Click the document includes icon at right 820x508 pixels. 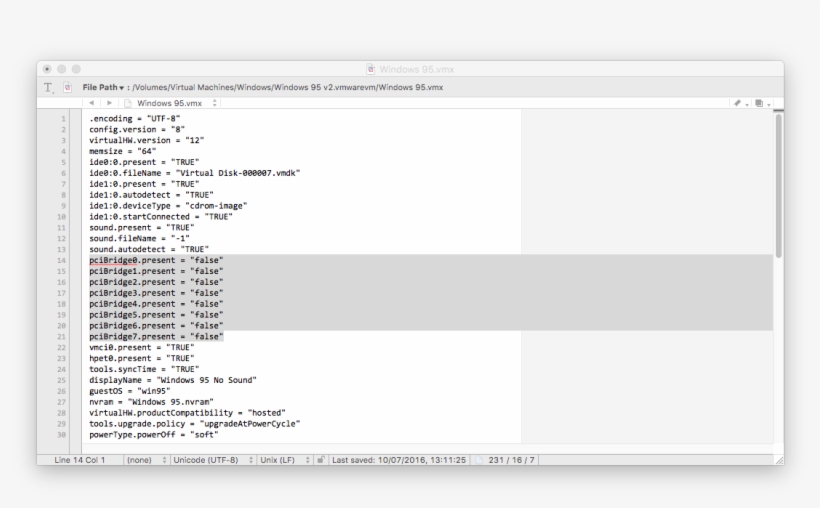(x=760, y=103)
